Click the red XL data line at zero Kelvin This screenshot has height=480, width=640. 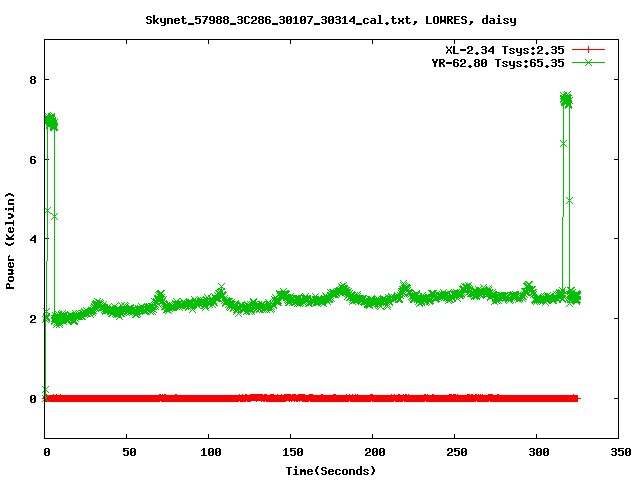[x=312, y=398]
